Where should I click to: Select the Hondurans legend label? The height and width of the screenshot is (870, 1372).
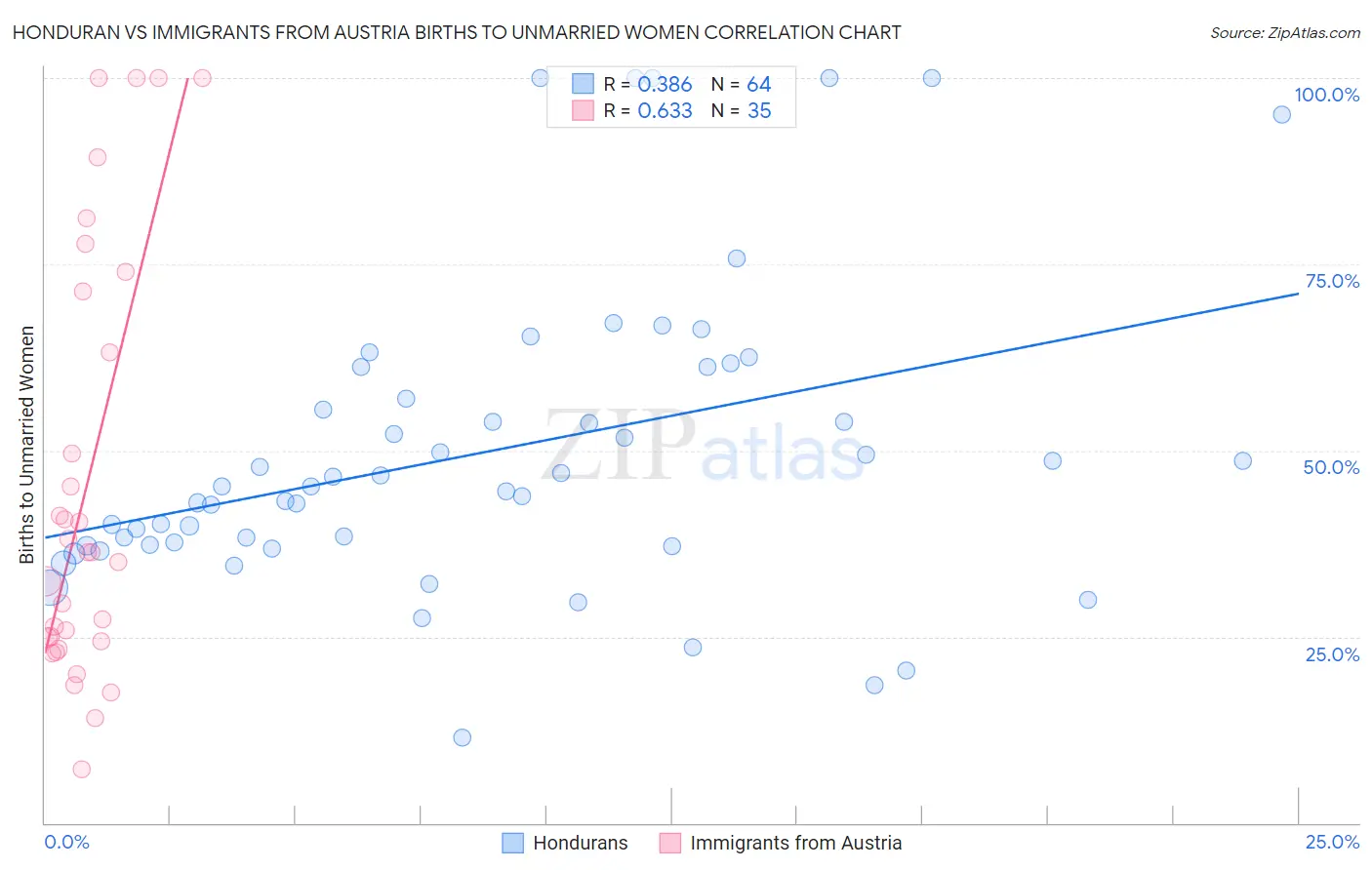click(x=580, y=844)
